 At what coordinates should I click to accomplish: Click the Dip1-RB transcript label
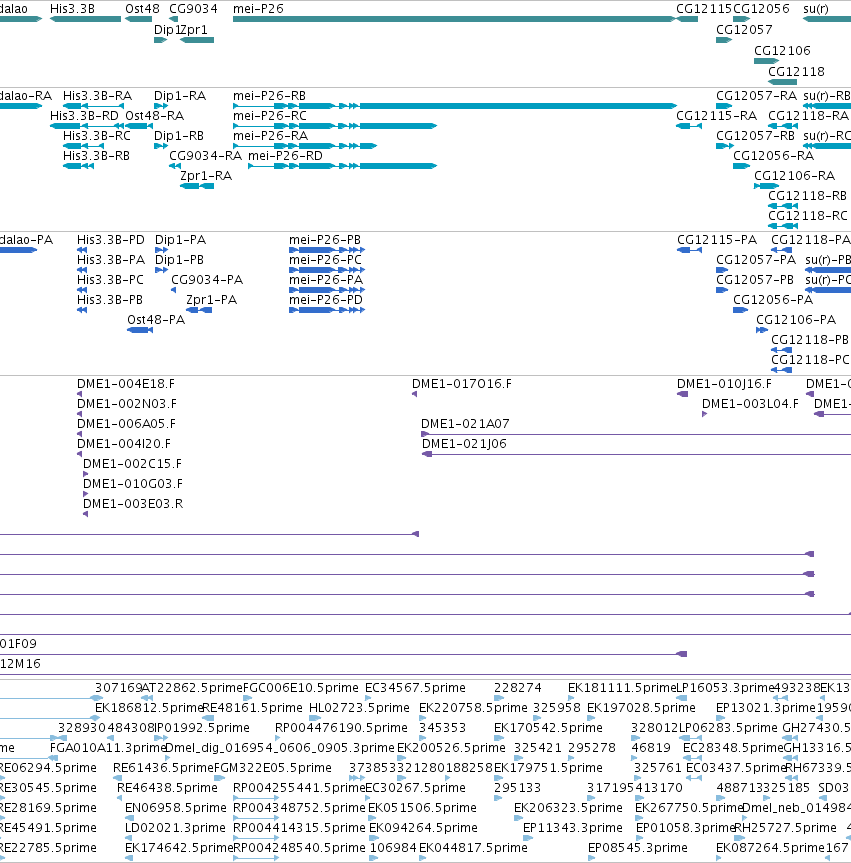click(x=179, y=135)
